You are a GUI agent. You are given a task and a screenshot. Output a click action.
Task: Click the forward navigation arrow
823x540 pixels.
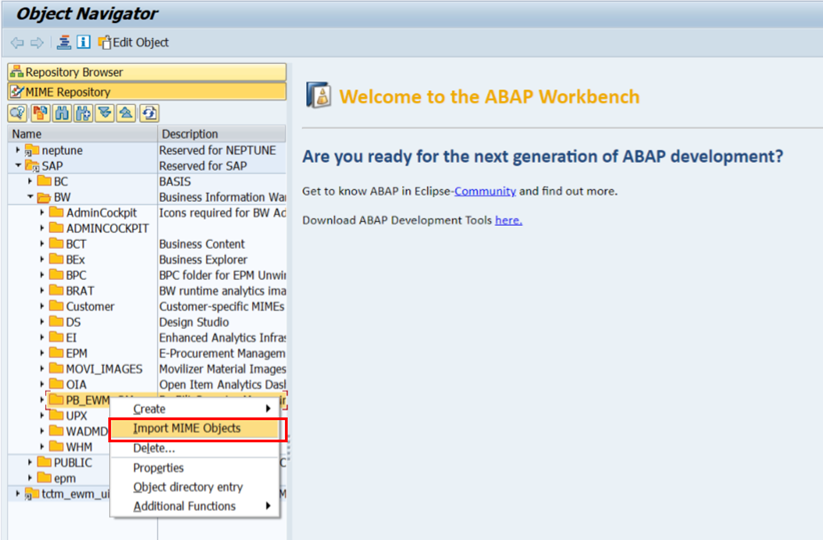(37, 42)
